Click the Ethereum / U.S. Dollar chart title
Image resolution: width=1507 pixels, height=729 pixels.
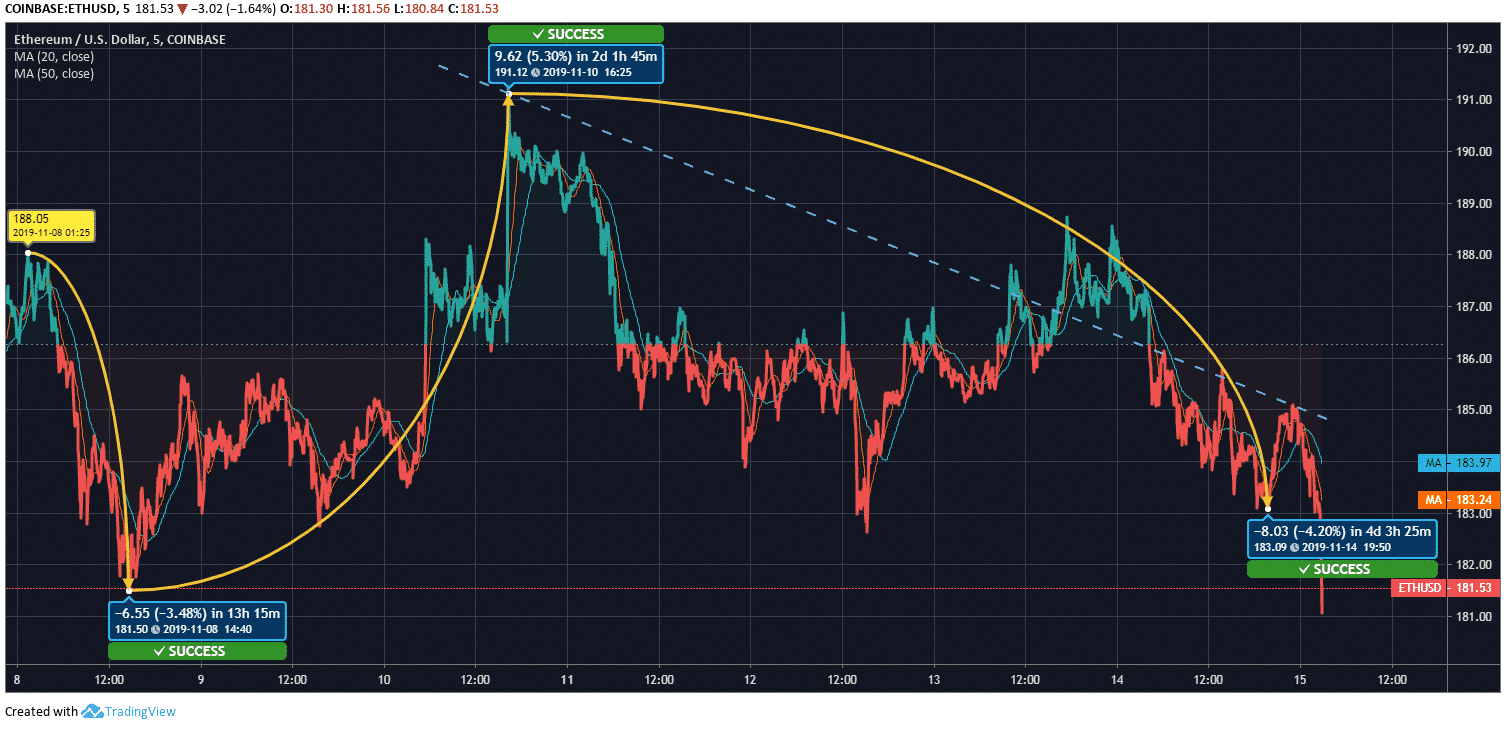pos(120,40)
